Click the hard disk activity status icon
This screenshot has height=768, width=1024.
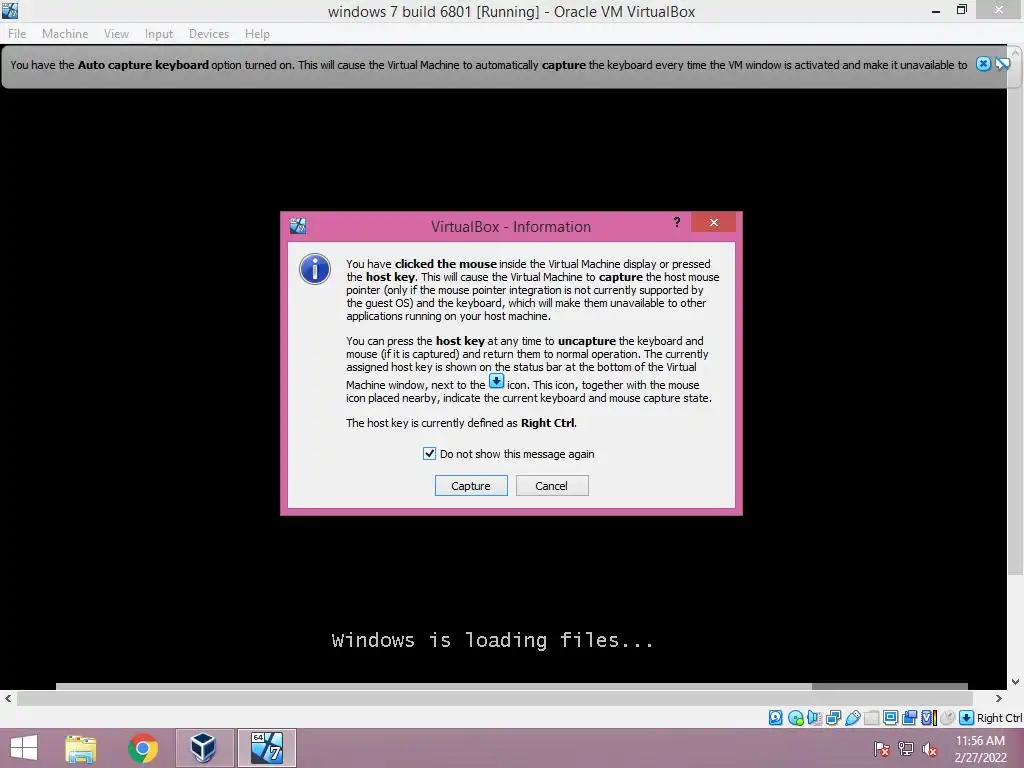[776, 718]
